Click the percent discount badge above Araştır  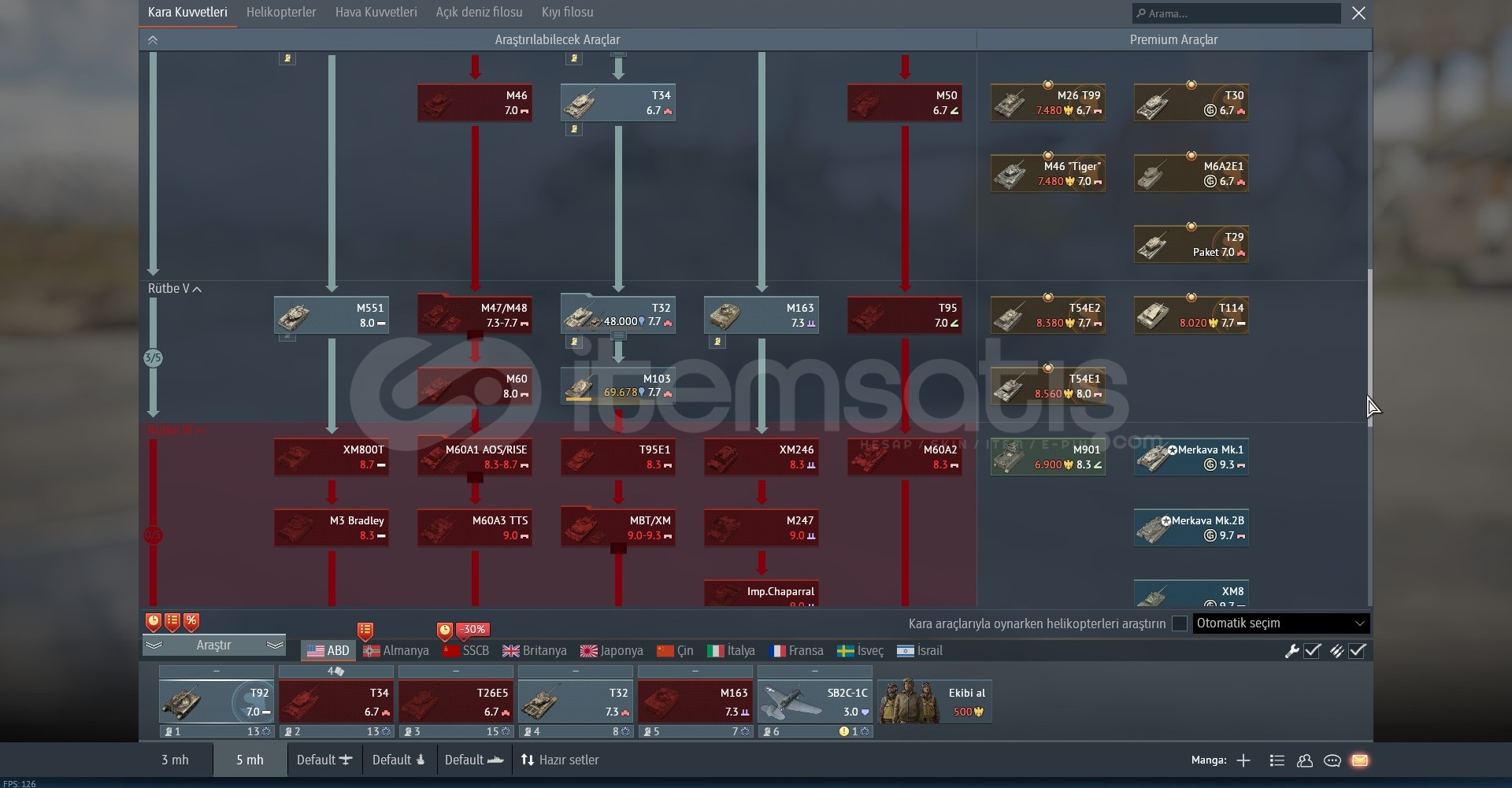click(191, 622)
